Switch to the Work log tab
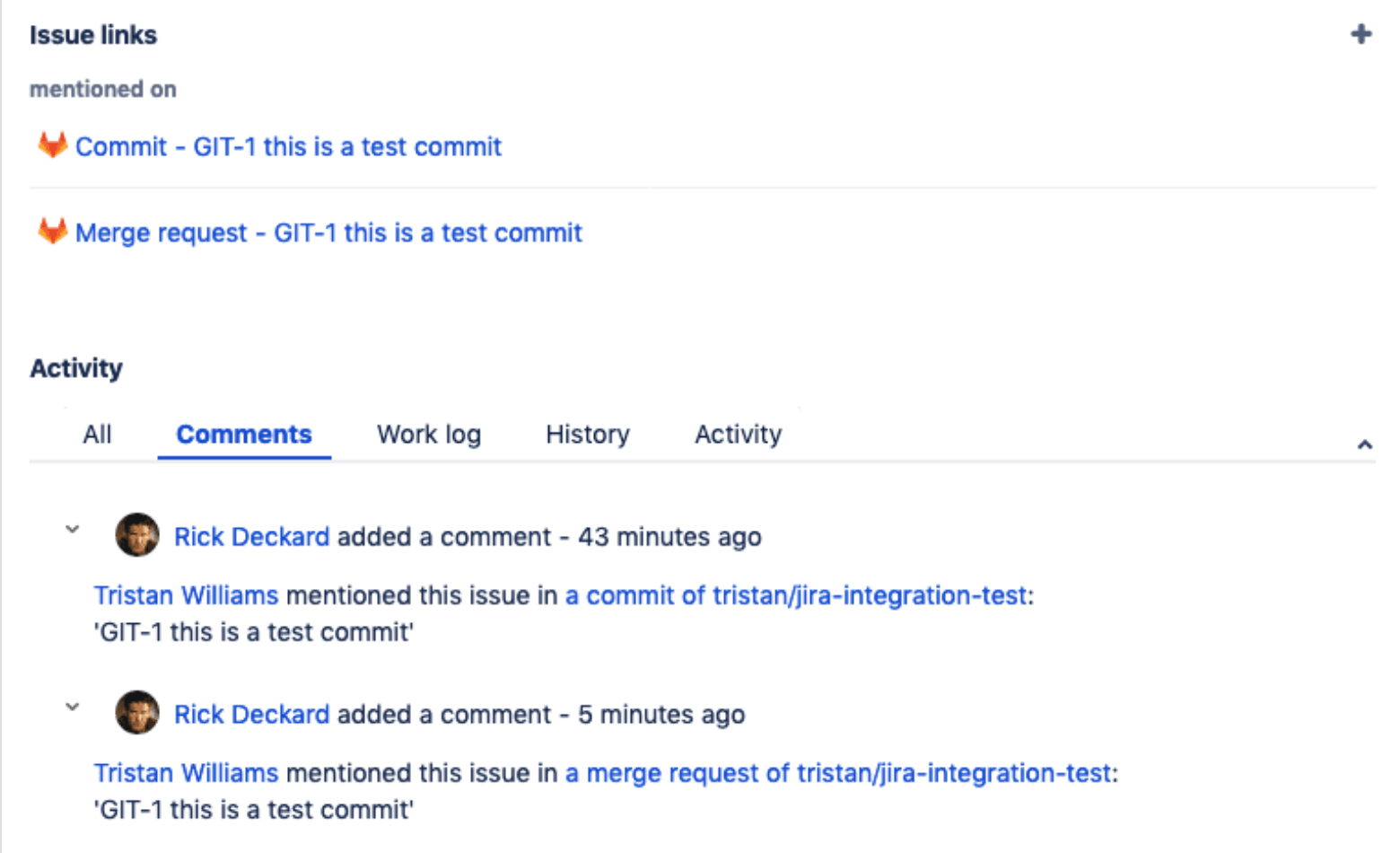The image size is (1400, 853). (x=428, y=434)
